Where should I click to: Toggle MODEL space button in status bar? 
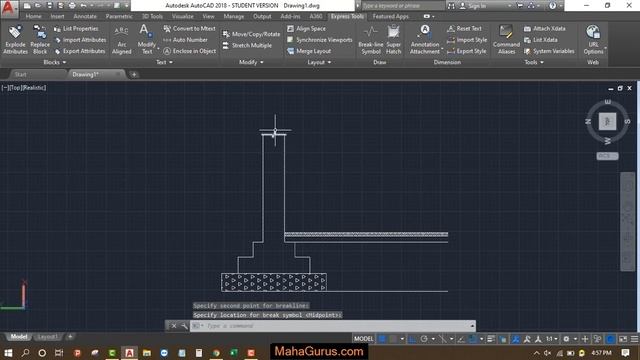pyautogui.click(x=363, y=339)
